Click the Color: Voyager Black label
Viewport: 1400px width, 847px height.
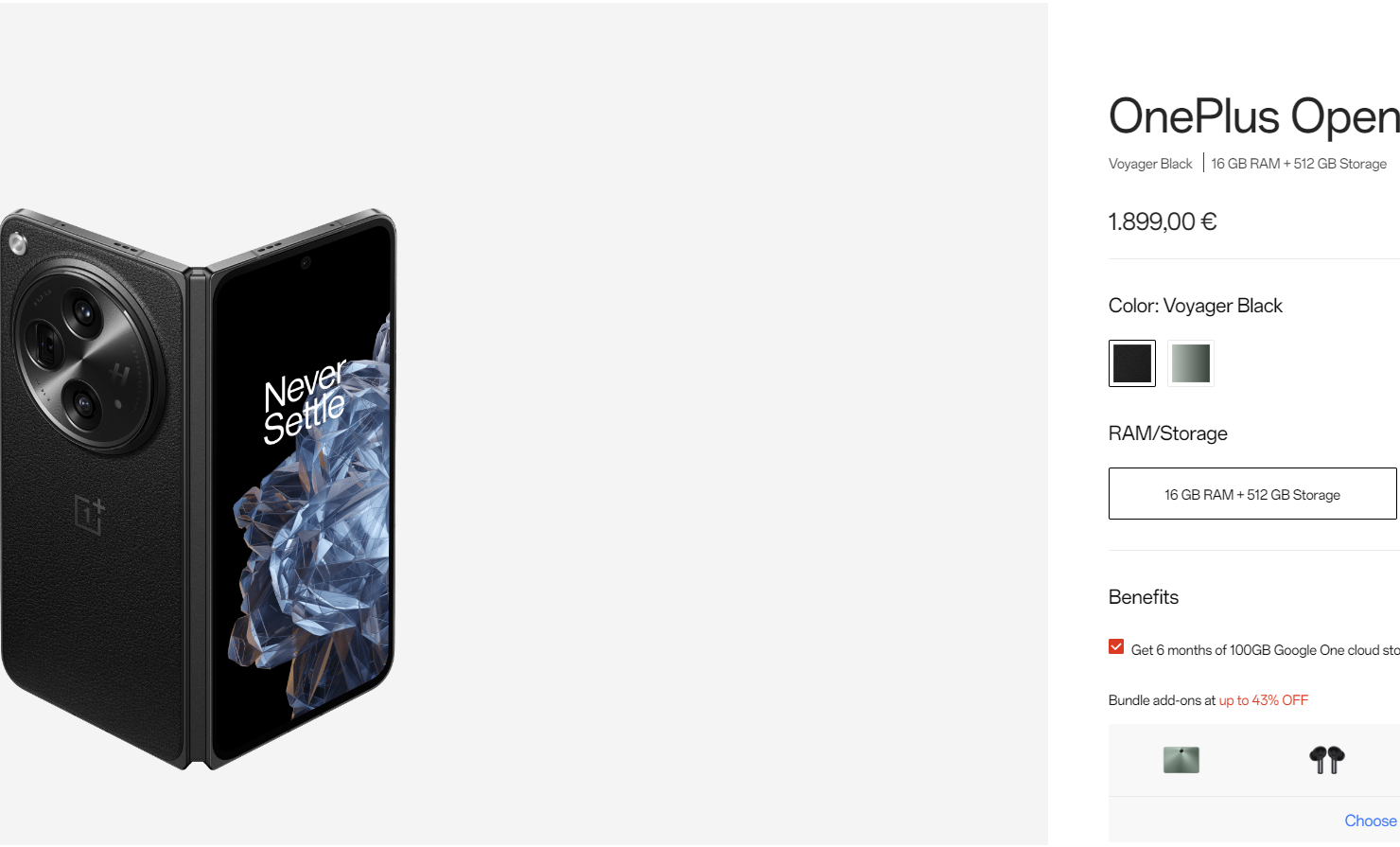1196,306
